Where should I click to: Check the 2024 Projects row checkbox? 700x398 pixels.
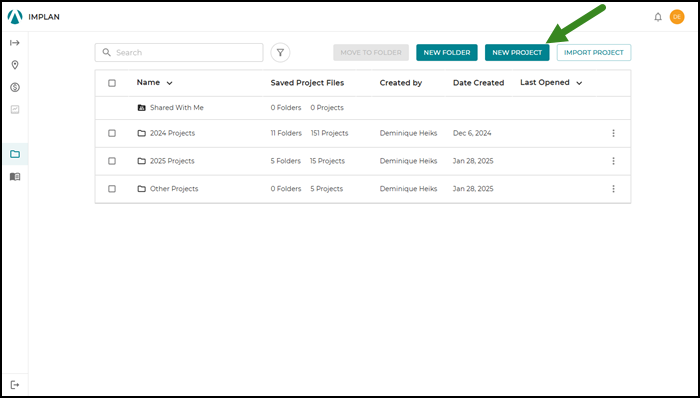(112, 133)
